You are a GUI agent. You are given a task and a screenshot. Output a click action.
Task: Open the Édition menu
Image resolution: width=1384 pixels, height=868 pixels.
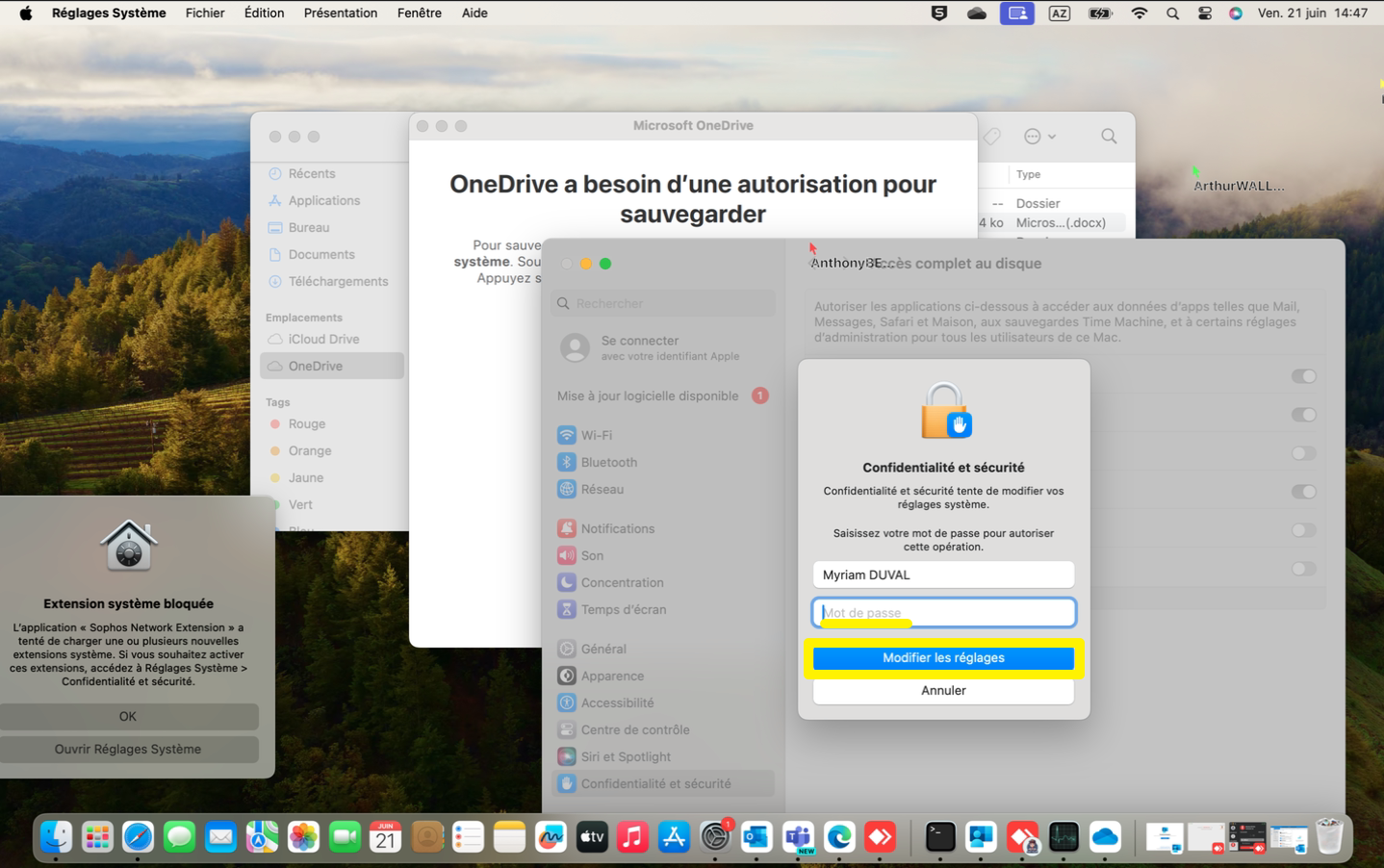[264, 13]
